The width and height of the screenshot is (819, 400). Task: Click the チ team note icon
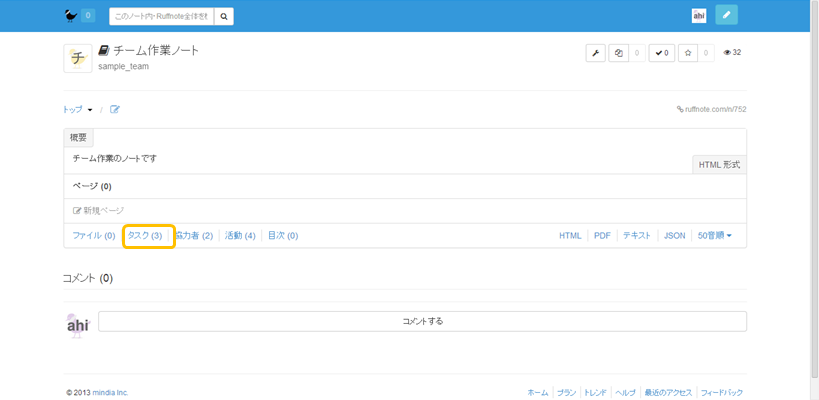click(77, 58)
